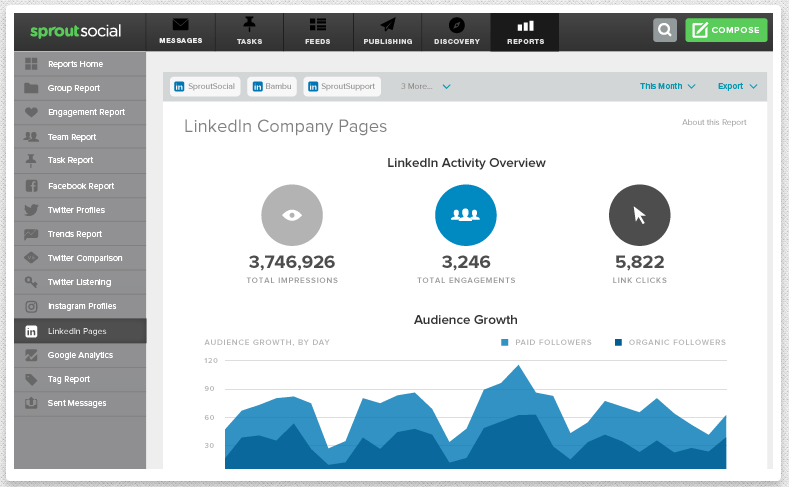Click the Audience Growth, By Day label

tap(267, 343)
